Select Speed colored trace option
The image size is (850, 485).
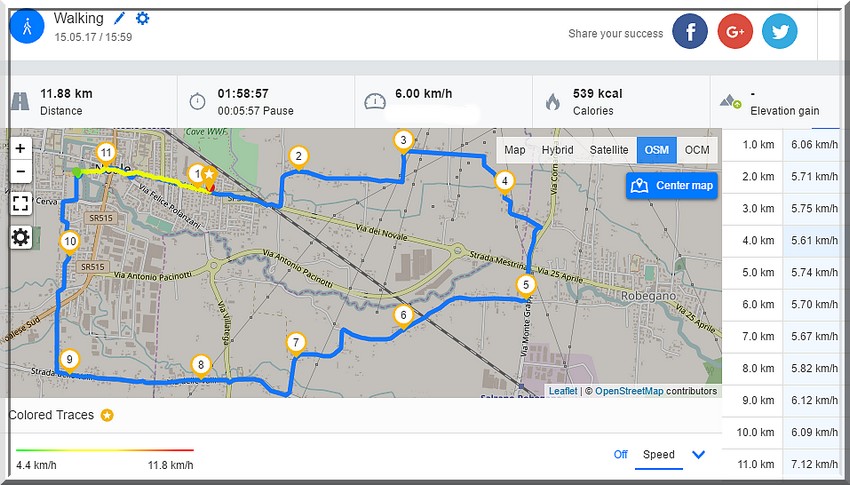[x=658, y=454]
